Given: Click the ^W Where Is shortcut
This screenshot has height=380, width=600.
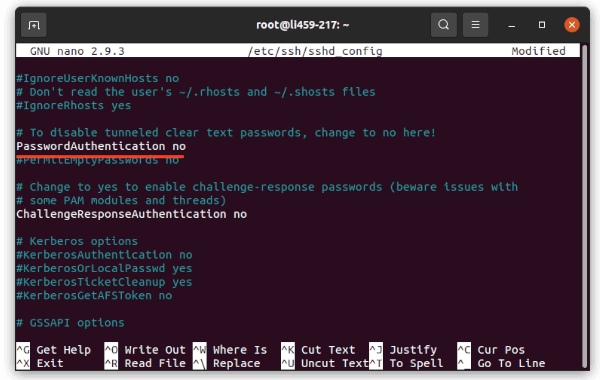Looking at the screenshot, I should [230, 350].
